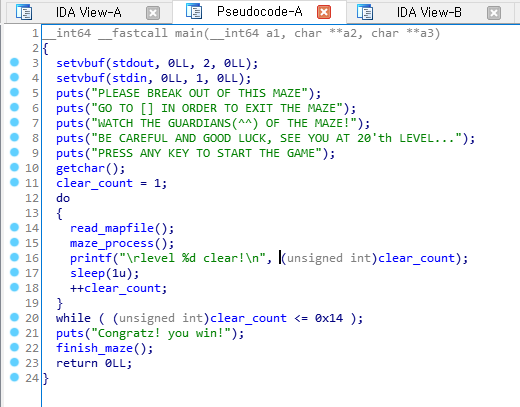
Task: Select the Pseudocode-A tab
Action: click(259, 12)
